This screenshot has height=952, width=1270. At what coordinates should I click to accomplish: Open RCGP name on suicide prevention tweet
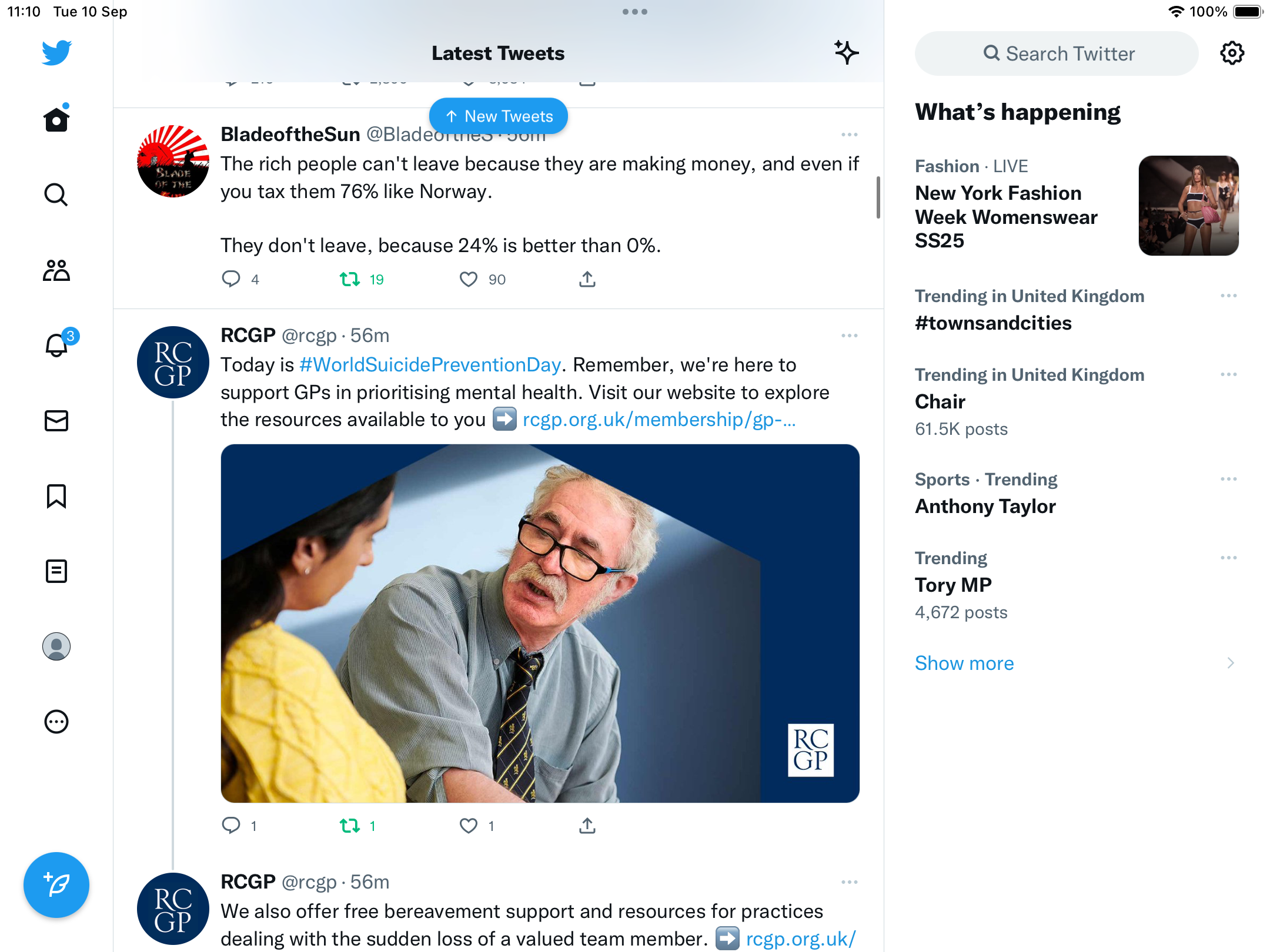pyautogui.click(x=248, y=335)
